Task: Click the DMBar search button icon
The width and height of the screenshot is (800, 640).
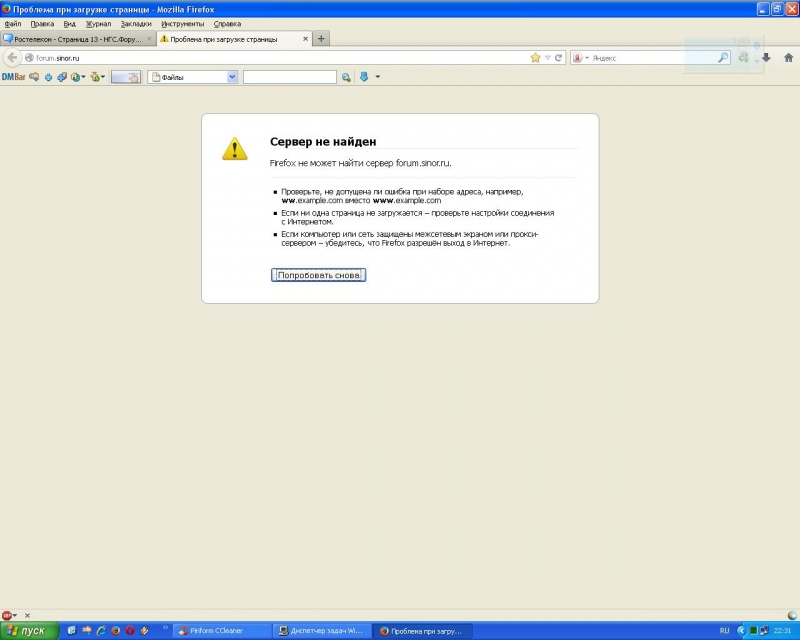Action: click(x=346, y=77)
